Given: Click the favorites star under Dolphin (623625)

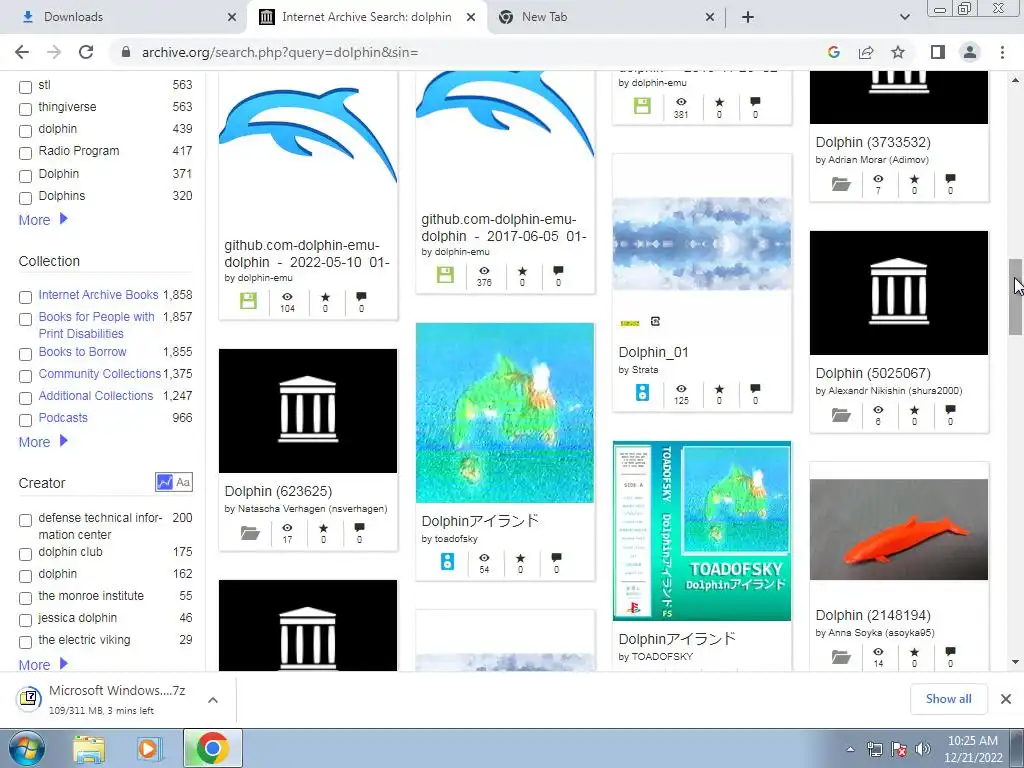Looking at the screenshot, I should (323, 528).
